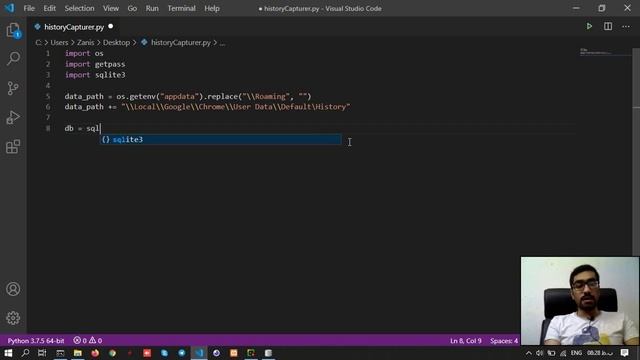Open the Explorer view in activity bar
Viewport: 640px width, 360px height.
pos(13,30)
